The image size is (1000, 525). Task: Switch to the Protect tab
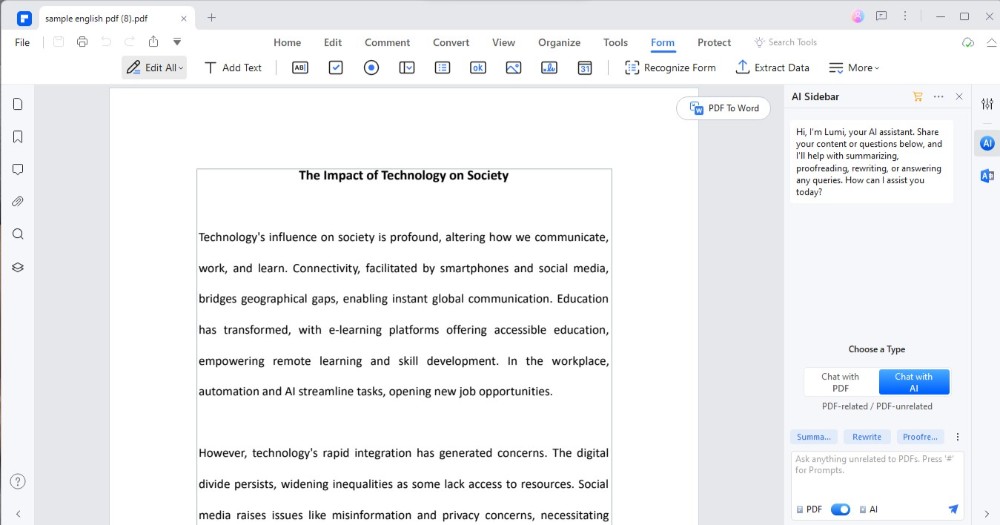714,42
